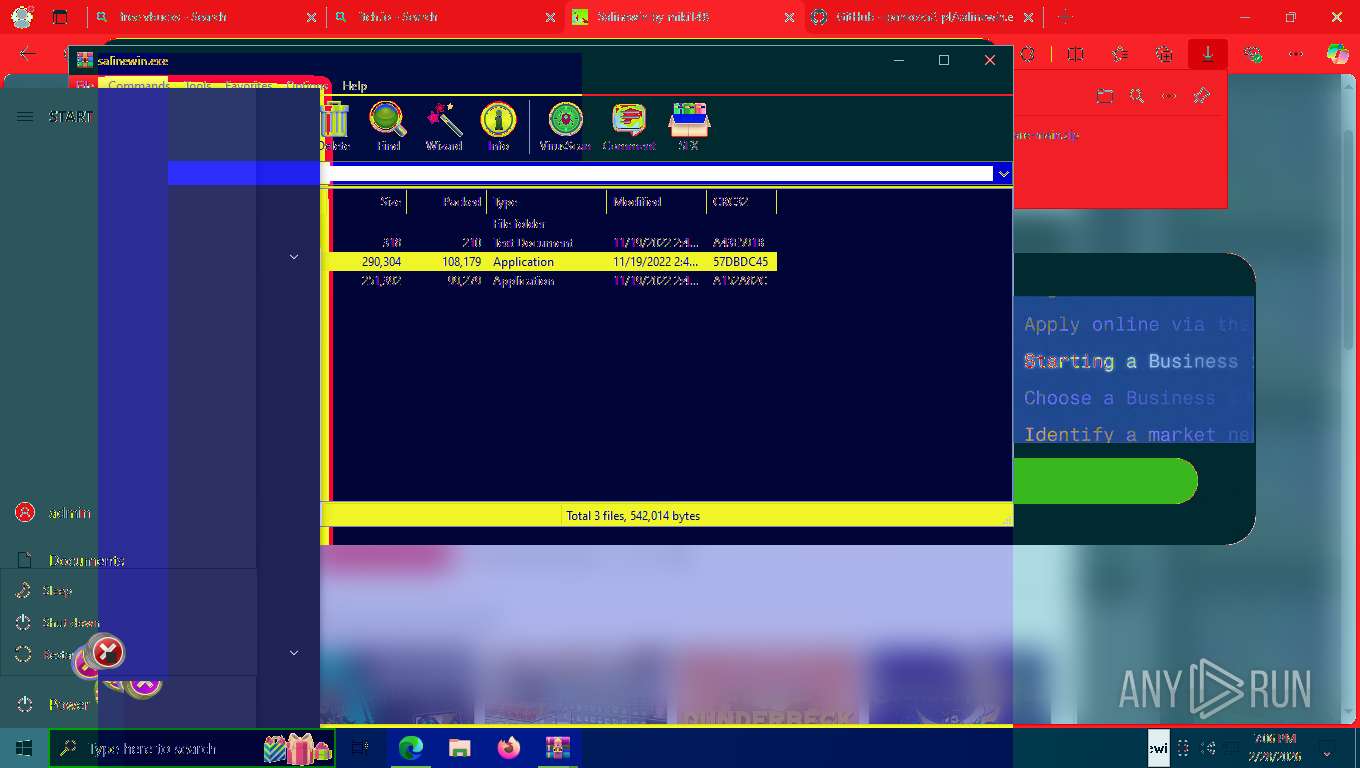Open Task View on the taskbar

pyautogui.click(x=360, y=748)
